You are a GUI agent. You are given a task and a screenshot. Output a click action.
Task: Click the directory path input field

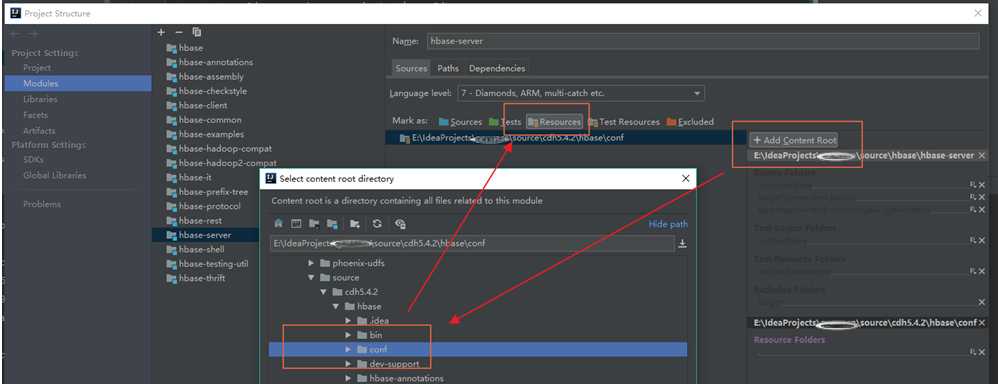point(472,243)
